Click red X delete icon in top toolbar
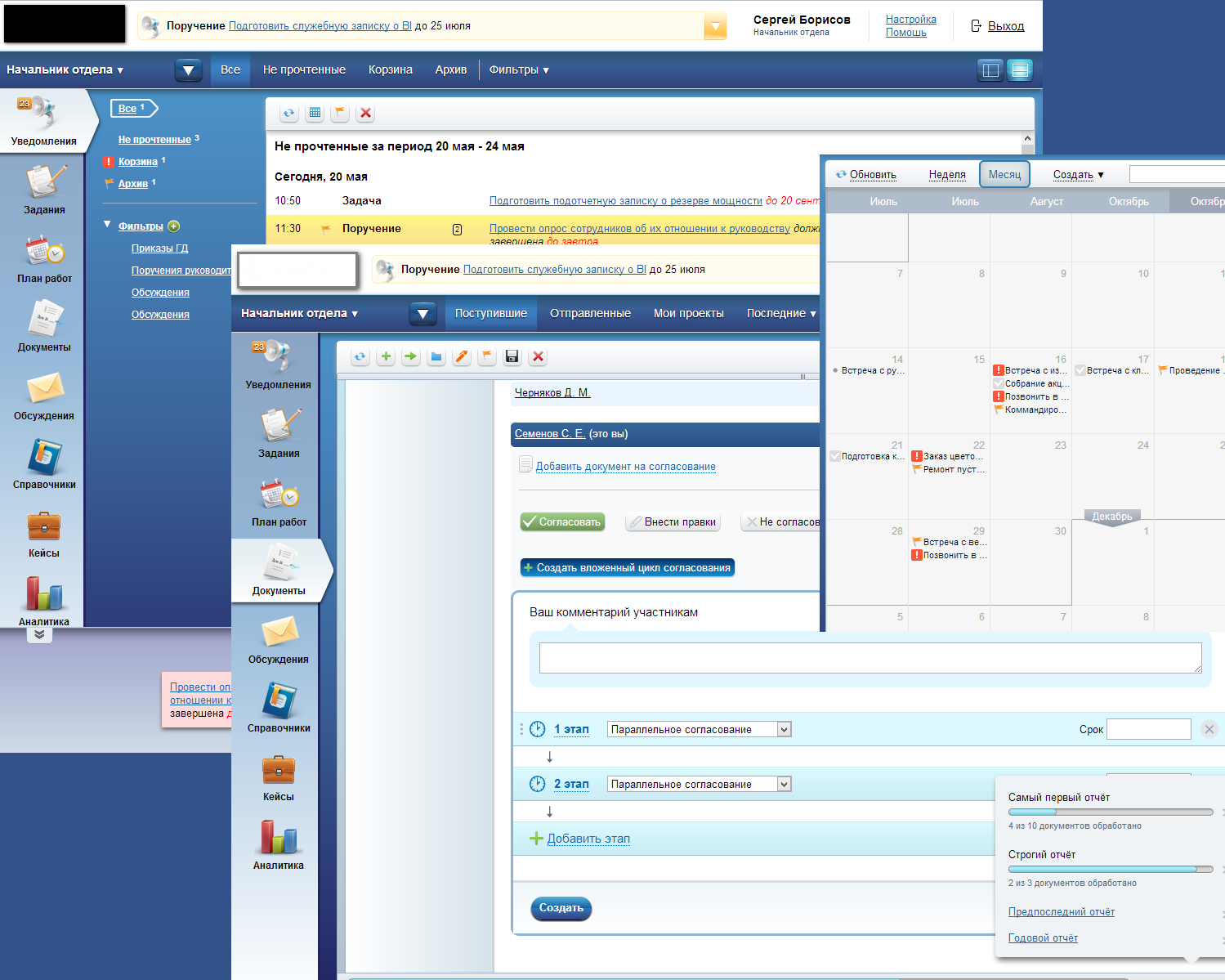Screen dimensions: 1225x980 tap(365, 113)
